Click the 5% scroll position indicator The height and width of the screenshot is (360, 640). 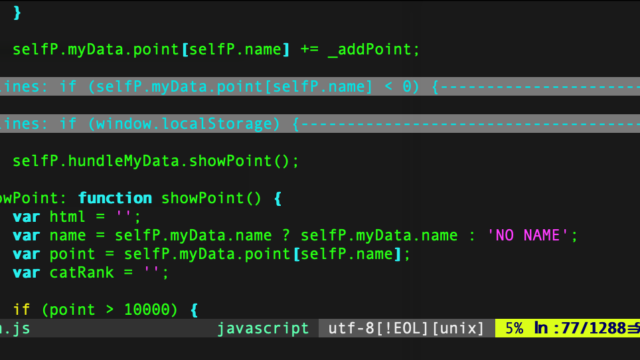click(514, 328)
